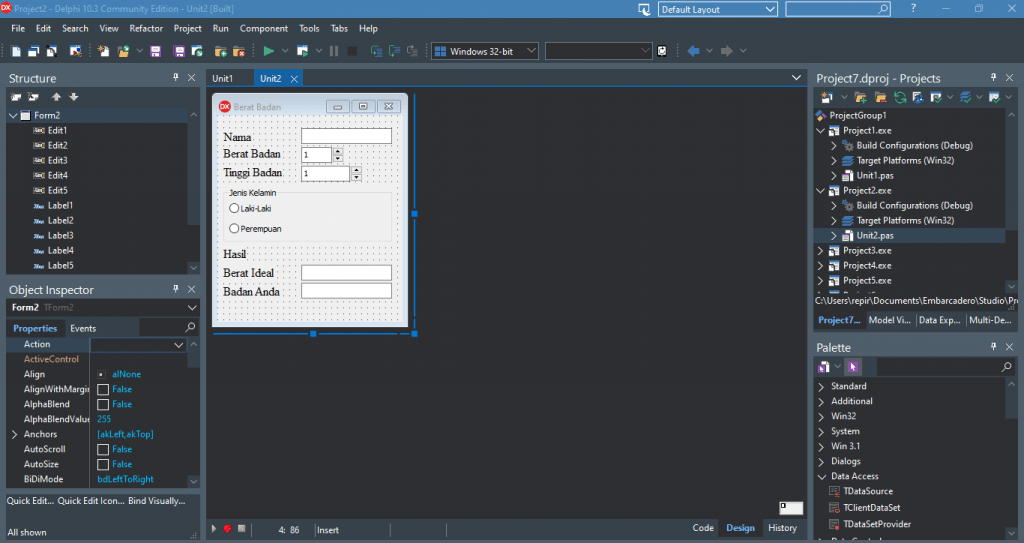Switch to the Events tab
Screen dimensions: 1024x543
click(x=83, y=329)
